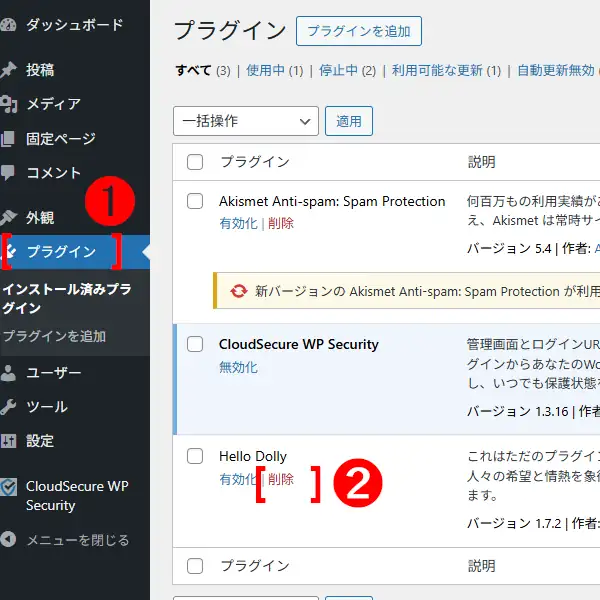
Task: Click メニューを閉じる to collapse sidebar
Action: pos(78,540)
